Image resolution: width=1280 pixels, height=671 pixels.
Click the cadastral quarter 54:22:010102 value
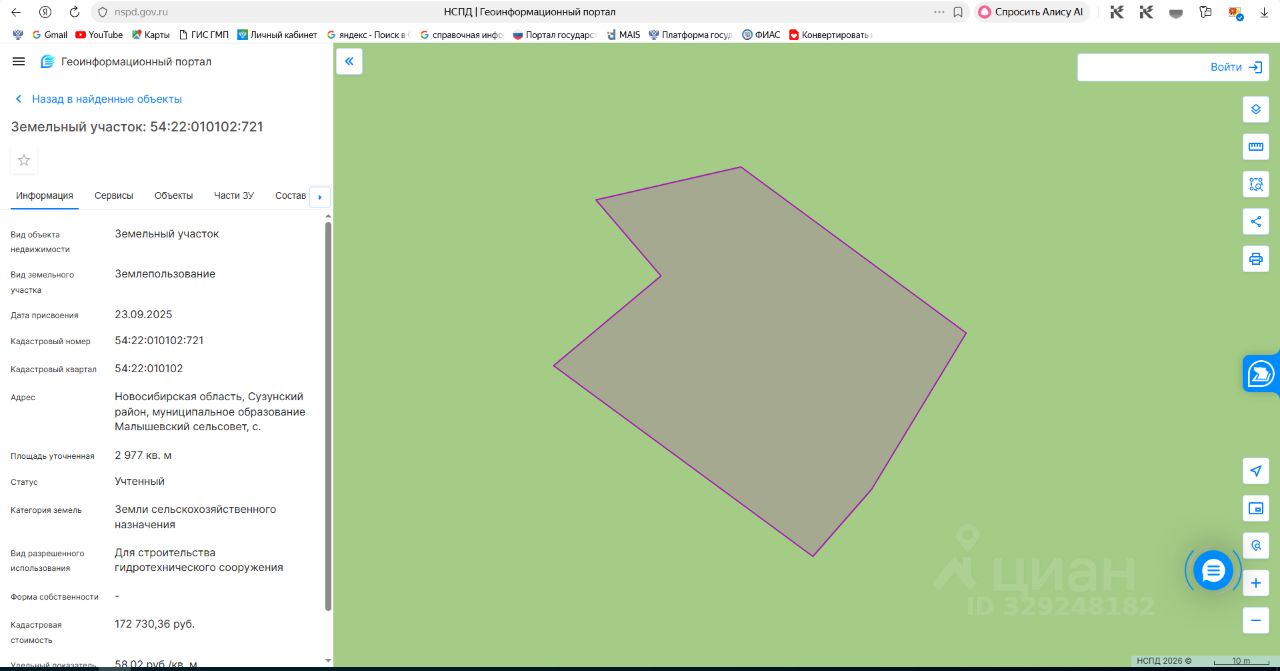pos(149,368)
